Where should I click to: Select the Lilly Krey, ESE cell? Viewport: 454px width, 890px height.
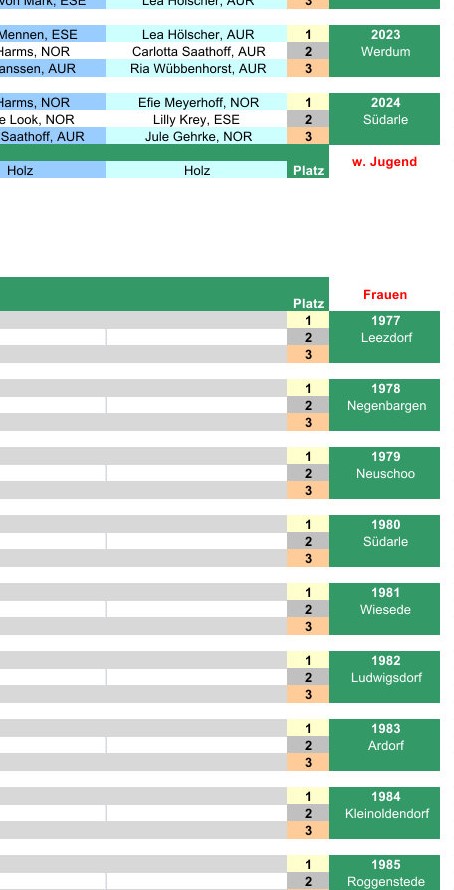coord(196,120)
